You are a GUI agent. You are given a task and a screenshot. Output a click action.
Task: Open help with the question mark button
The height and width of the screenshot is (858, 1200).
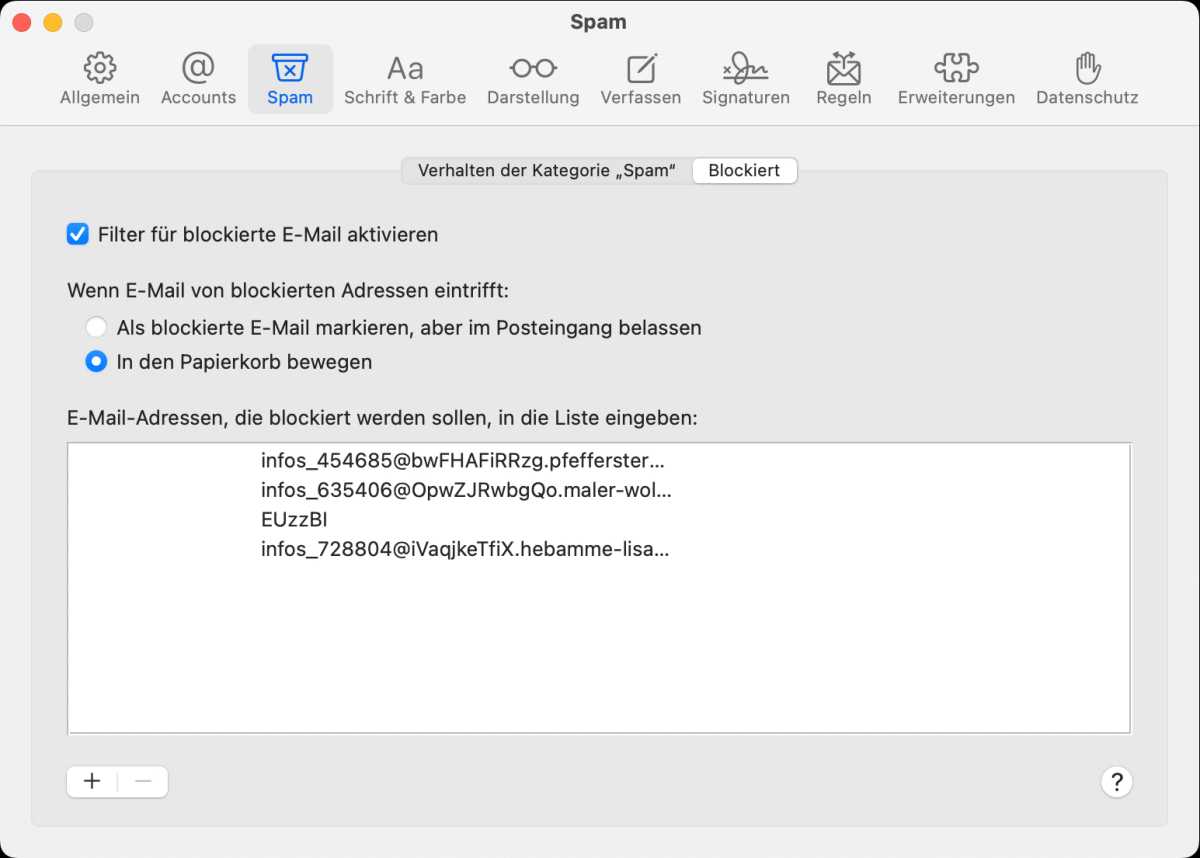click(x=1116, y=782)
